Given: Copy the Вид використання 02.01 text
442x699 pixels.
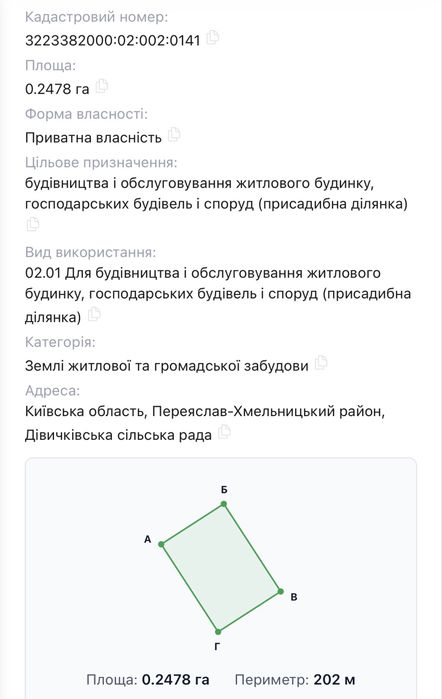Looking at the screenshot, I should pos(94,315).
